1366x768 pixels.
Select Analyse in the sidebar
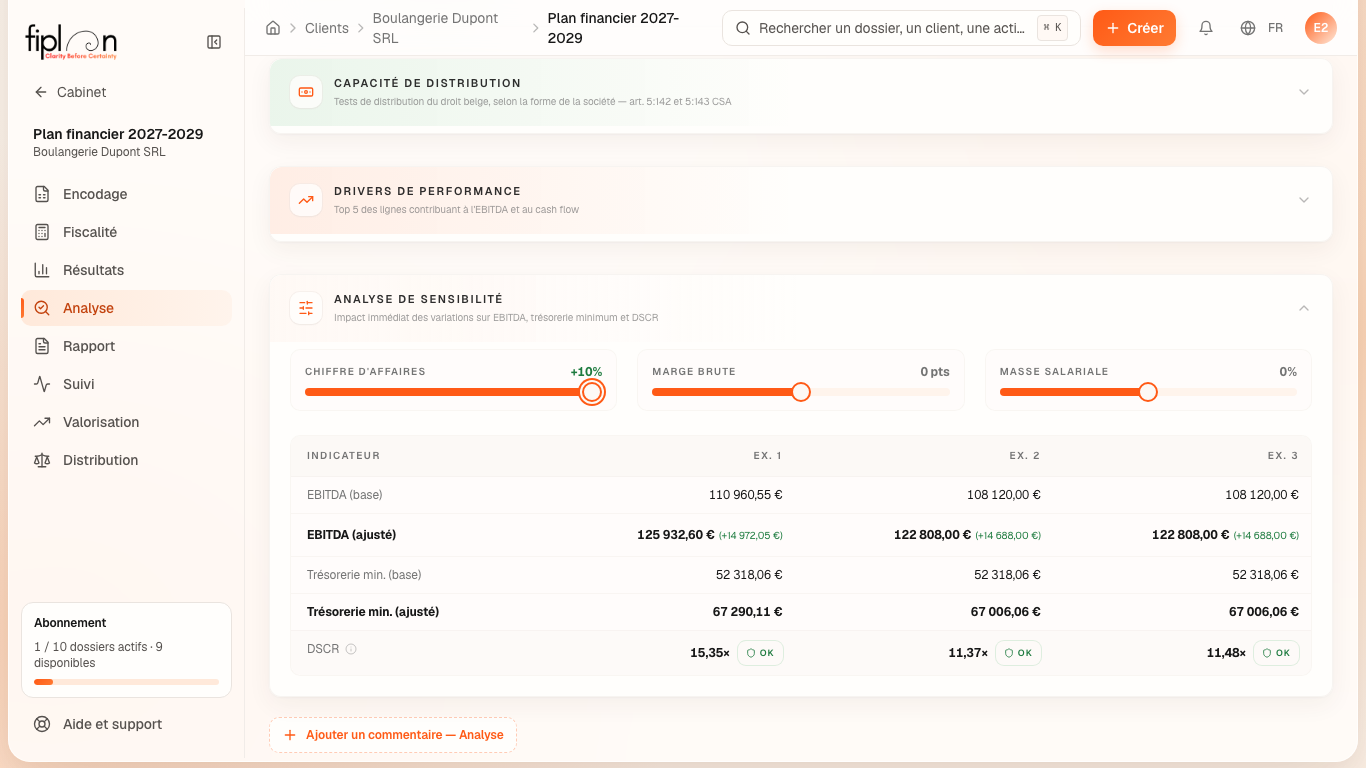coord(126,308)
